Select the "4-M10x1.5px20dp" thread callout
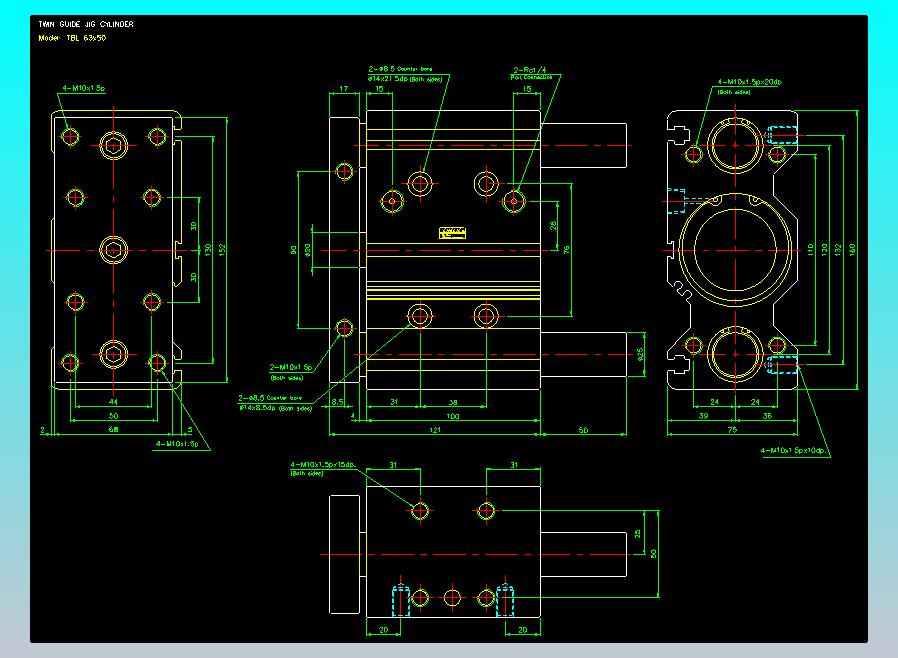This screenshot has width=898, height=658. tap(749, 82)
